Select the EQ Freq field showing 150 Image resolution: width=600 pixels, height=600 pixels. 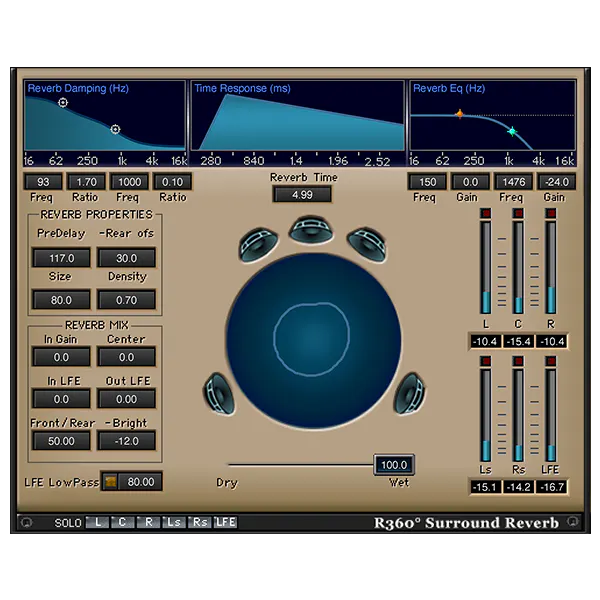[427, 182]
